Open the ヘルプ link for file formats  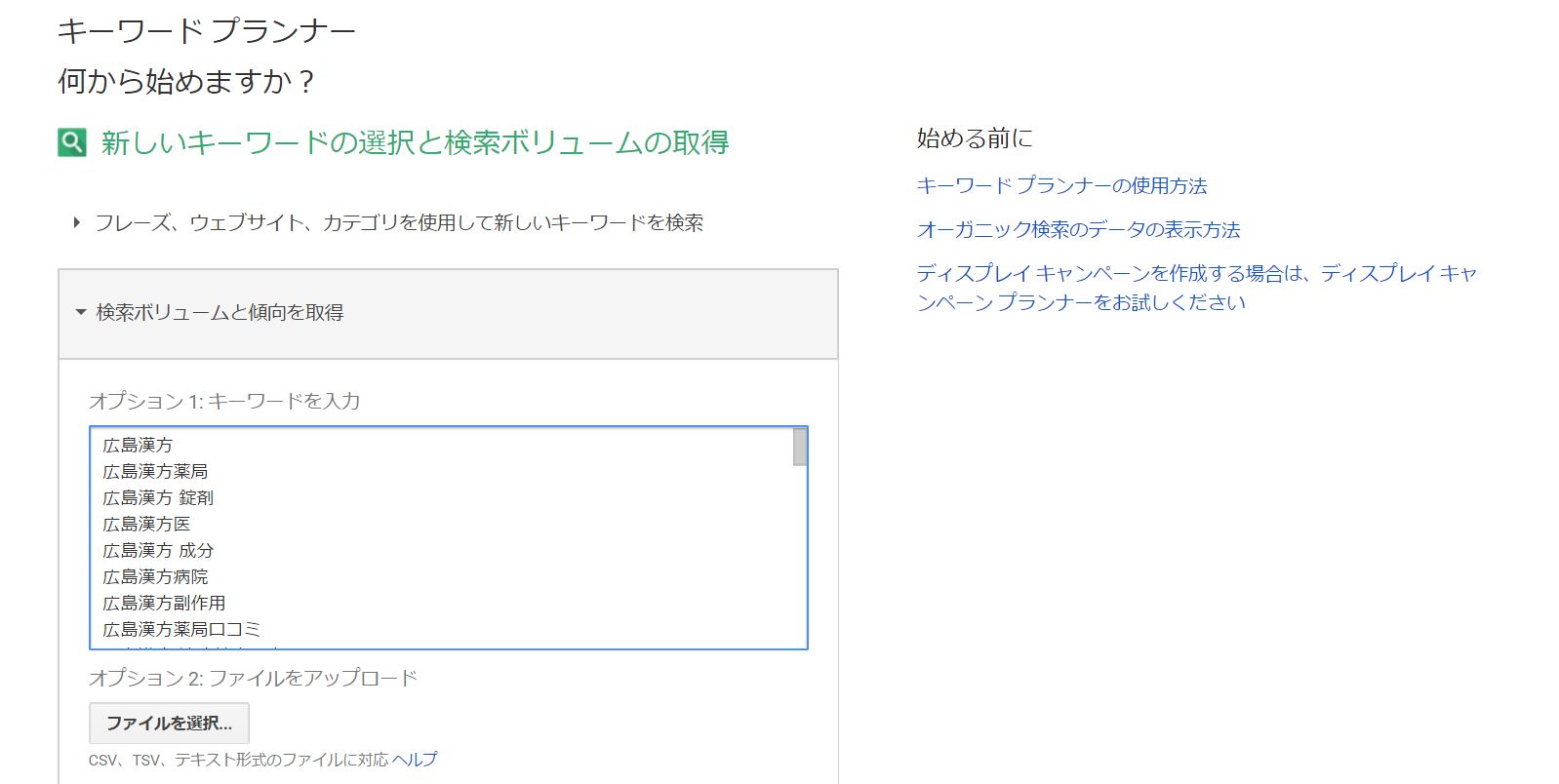pos(415,760)
